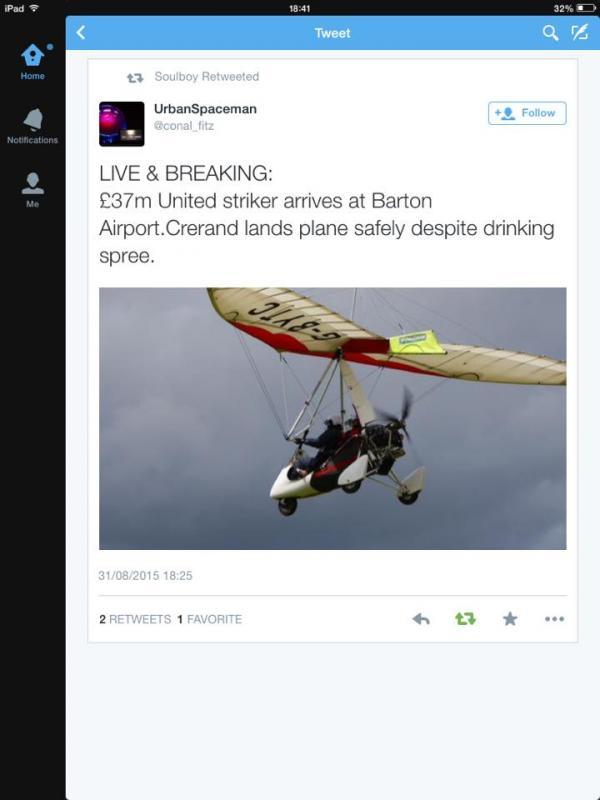The image size is (600, 800).
Task: Open the UrbanSpaceman display name
Action: point(205,109)
